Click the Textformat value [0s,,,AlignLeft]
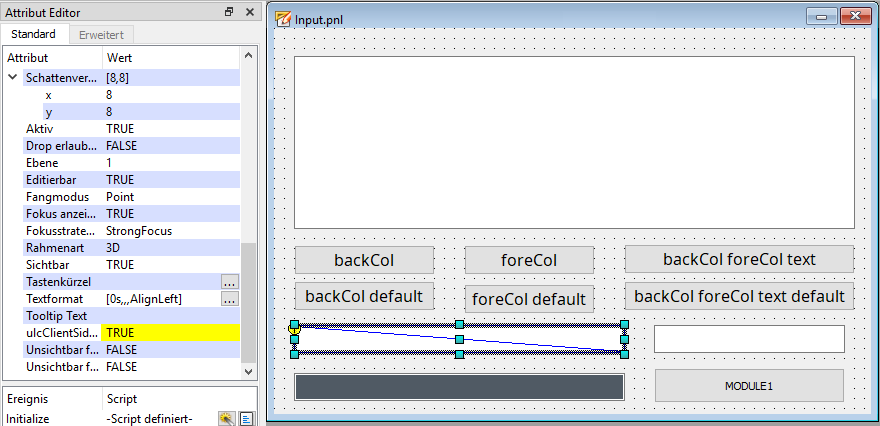The height and width of the screenshot is (426, 880). tap(144, 299)
